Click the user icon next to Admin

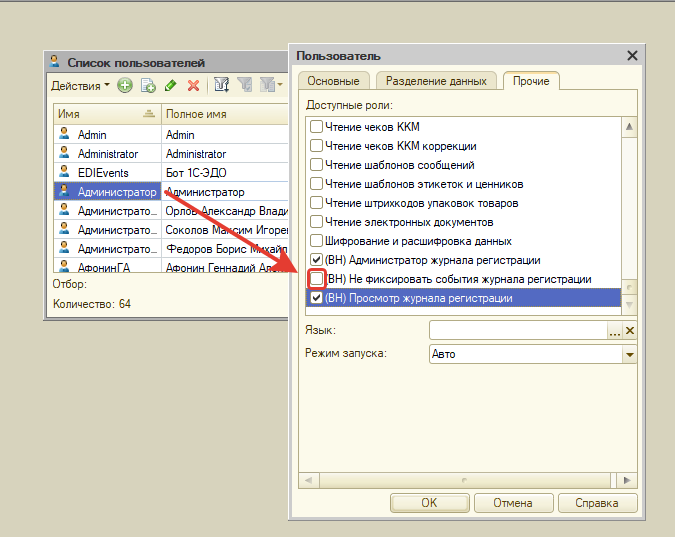(x=64, y=134)
